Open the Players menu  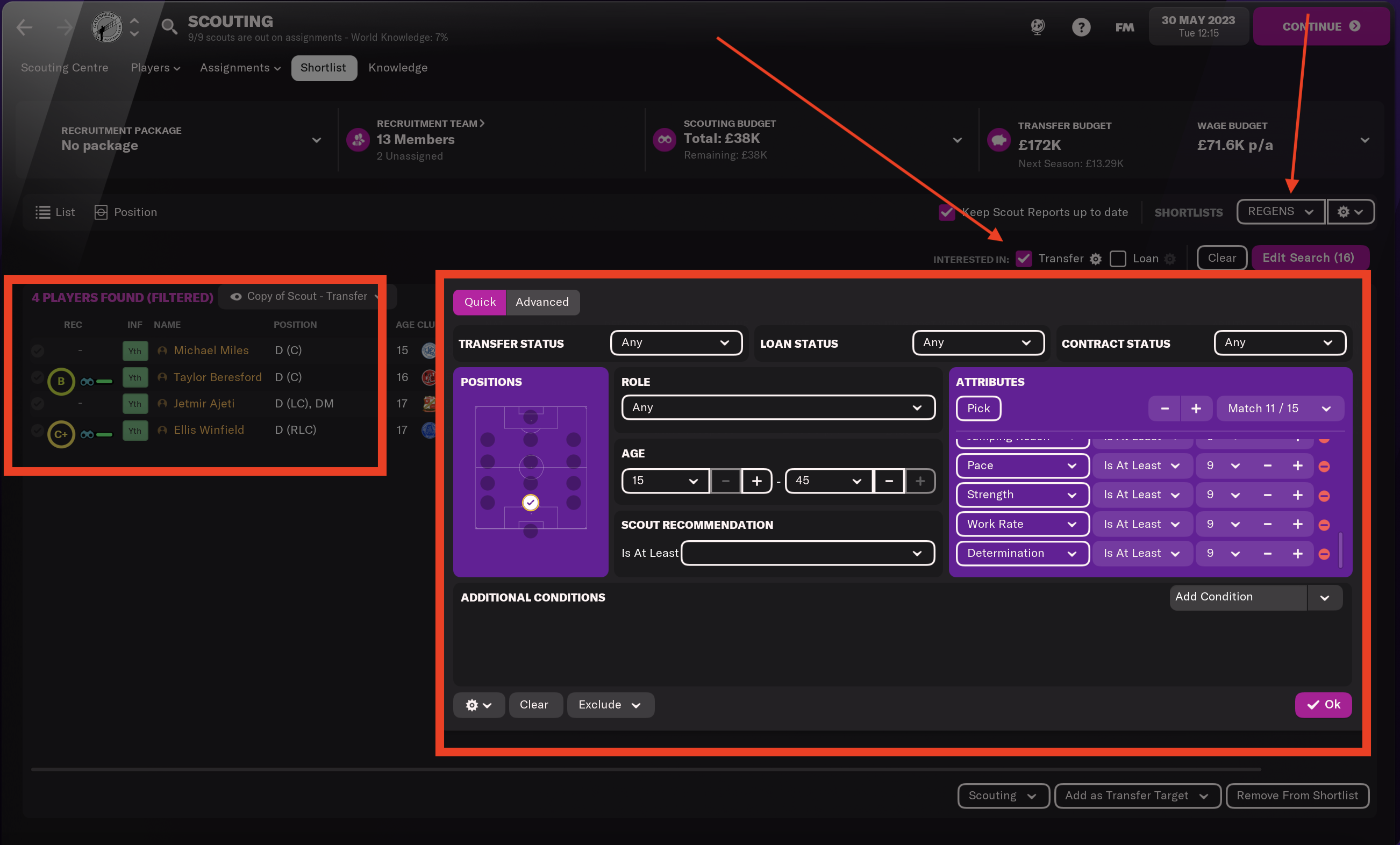(155, 68)
